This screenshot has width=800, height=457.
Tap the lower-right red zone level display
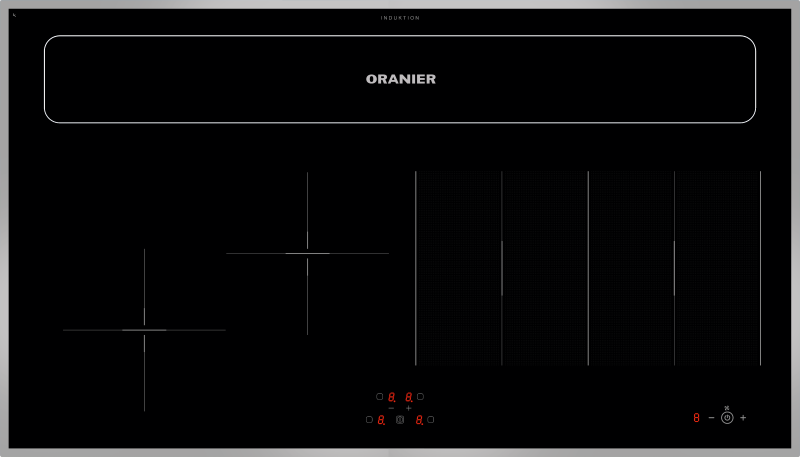419,420
